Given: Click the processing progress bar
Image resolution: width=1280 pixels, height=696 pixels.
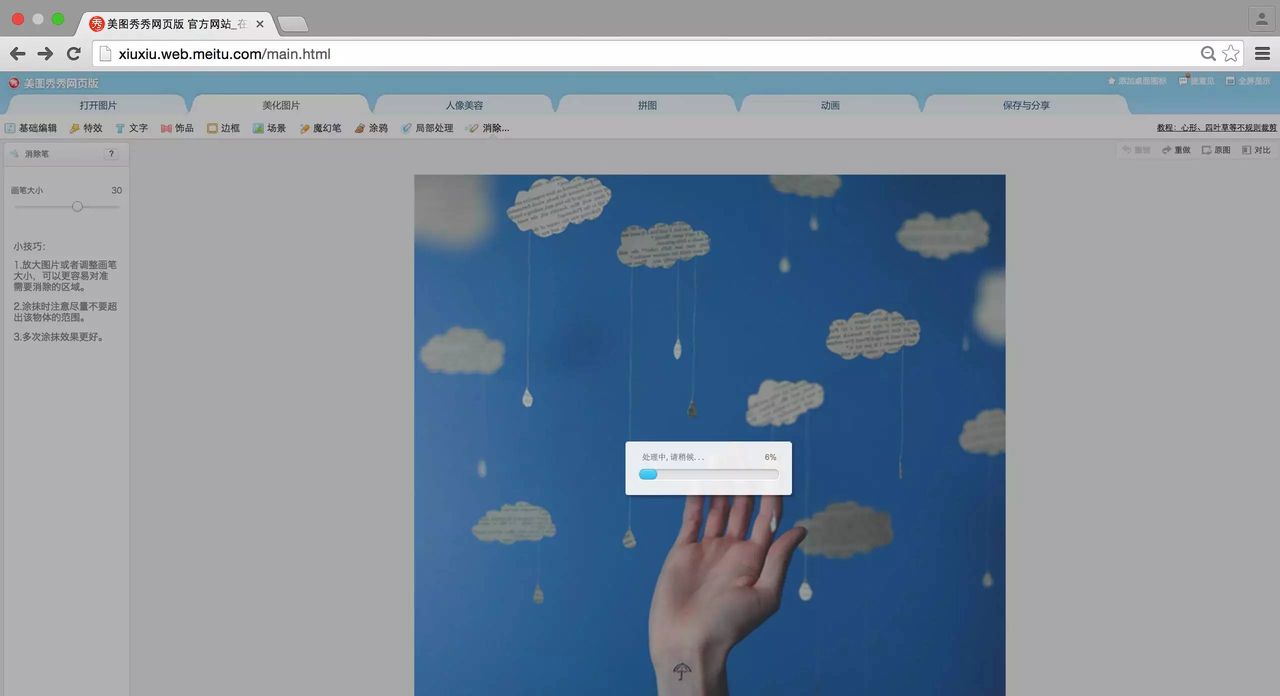Looking at the screenshot, I should tap(708, 474).
